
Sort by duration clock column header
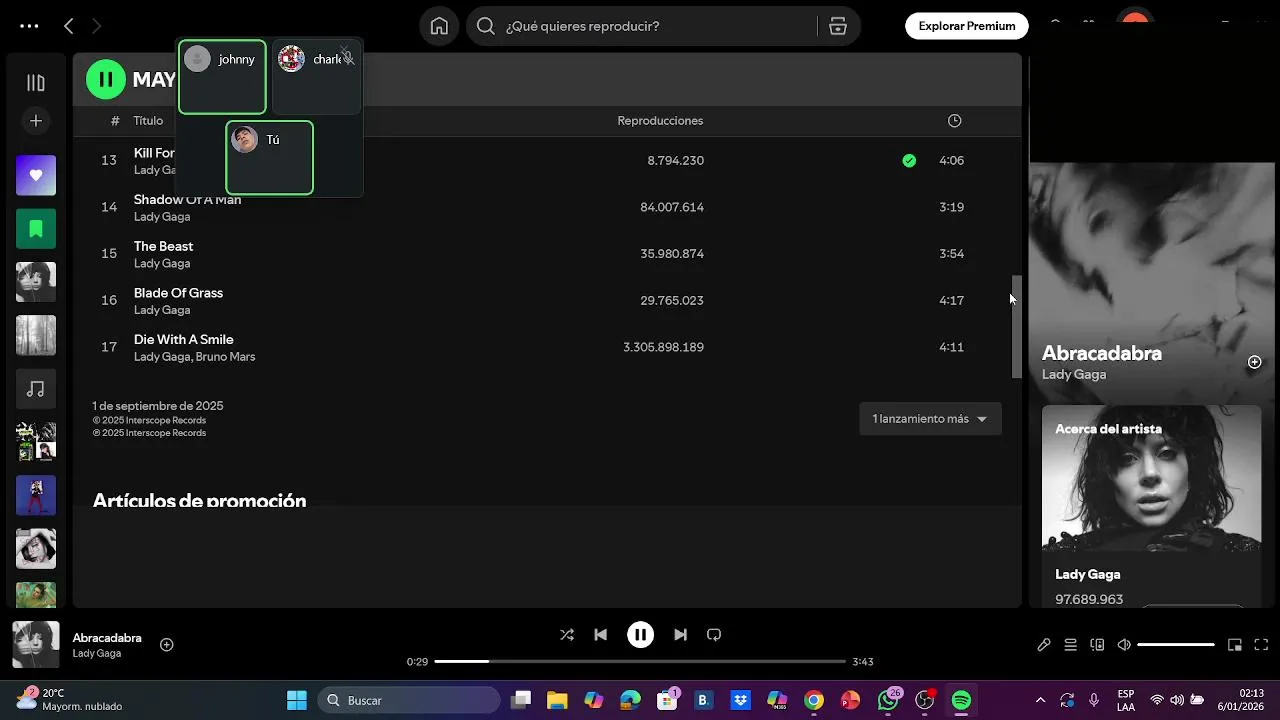(955, 121)
